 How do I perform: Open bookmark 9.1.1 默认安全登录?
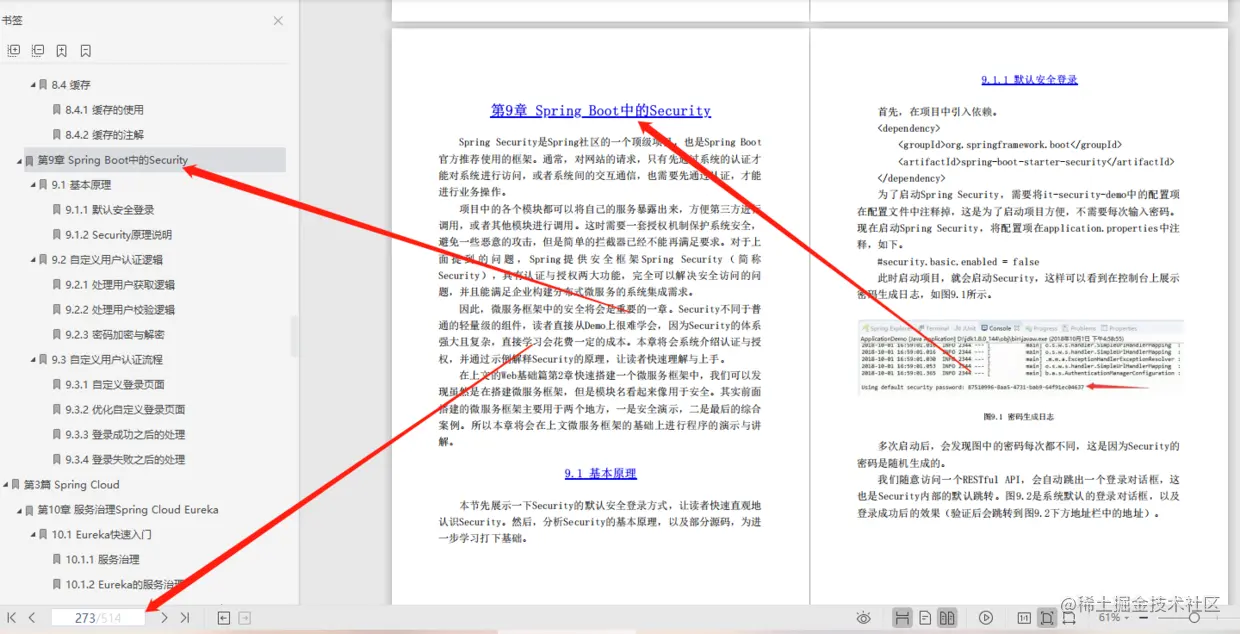[109, 210]
